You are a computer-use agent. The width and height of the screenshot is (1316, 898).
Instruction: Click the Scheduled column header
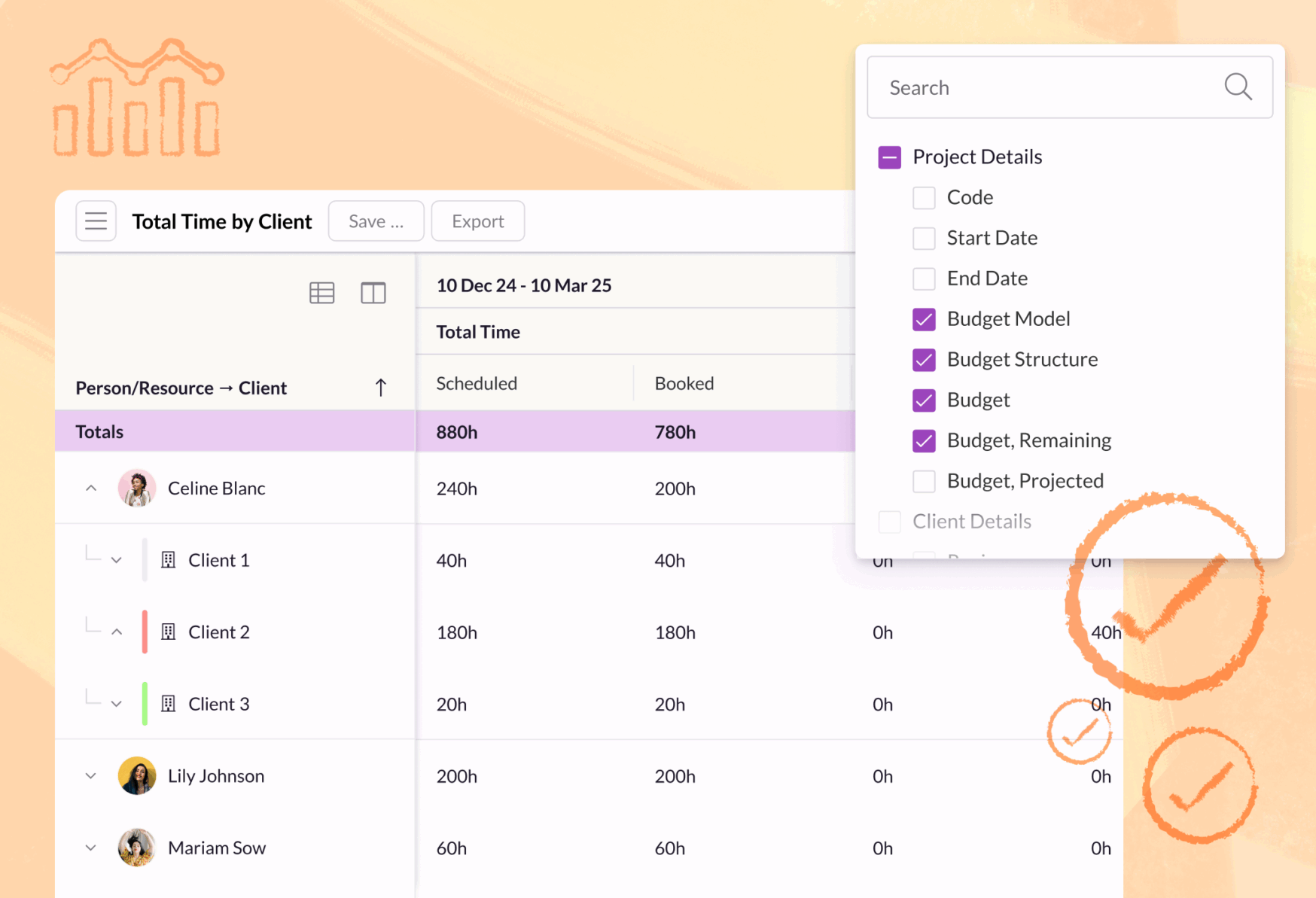coord(477,384)
